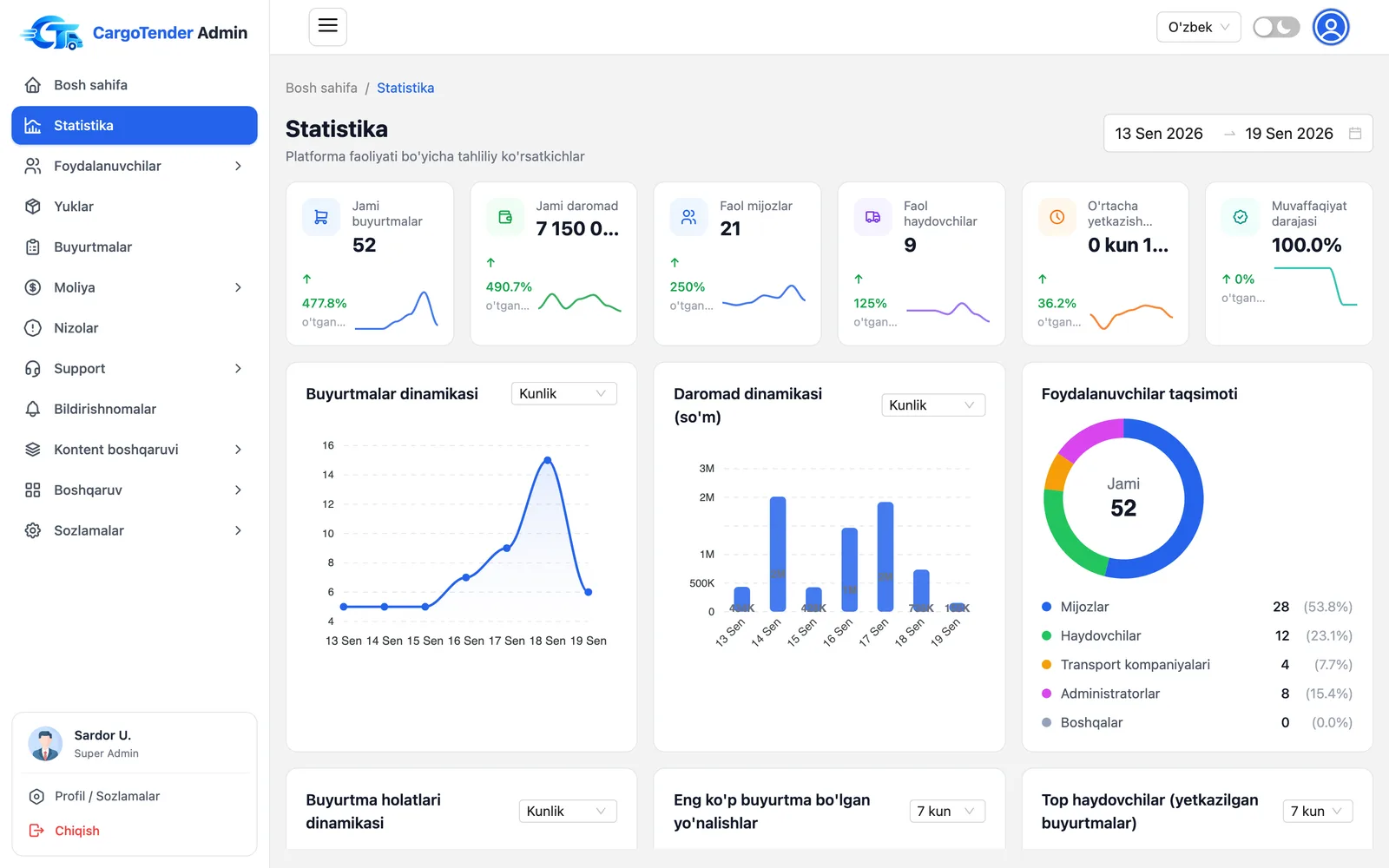The image size is (1389, 868).
Task: Expand the Sozlamalar submenu chevron
Action: (x=238, y=530)
